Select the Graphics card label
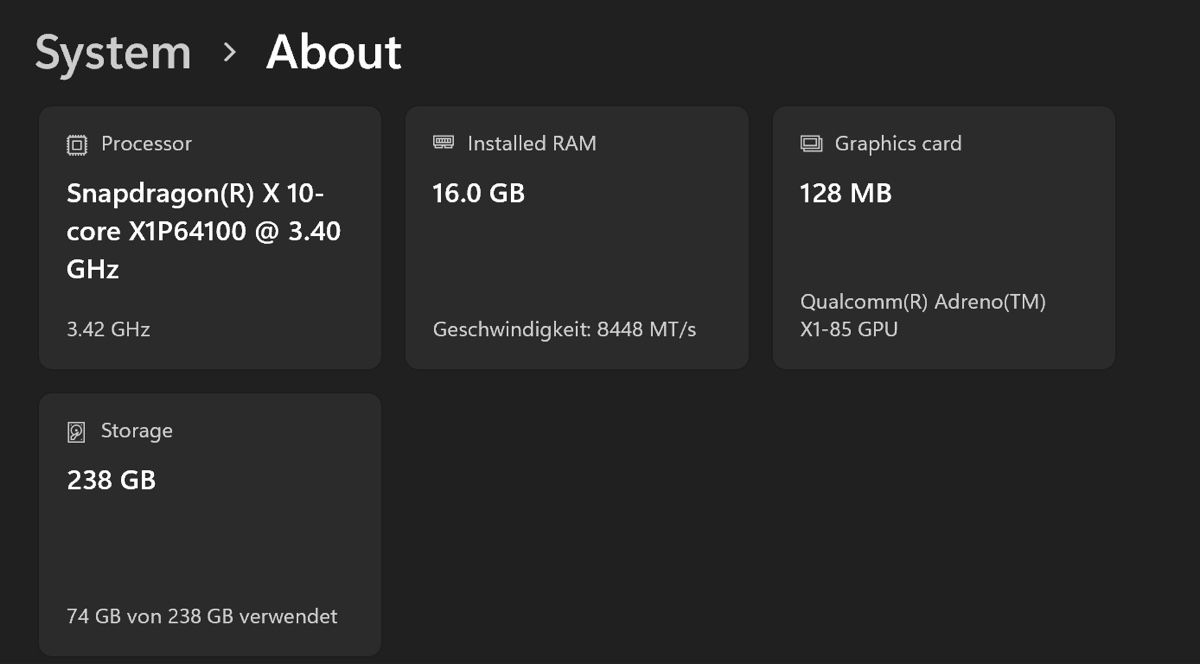1200x664 pixels. coord(898,144)
